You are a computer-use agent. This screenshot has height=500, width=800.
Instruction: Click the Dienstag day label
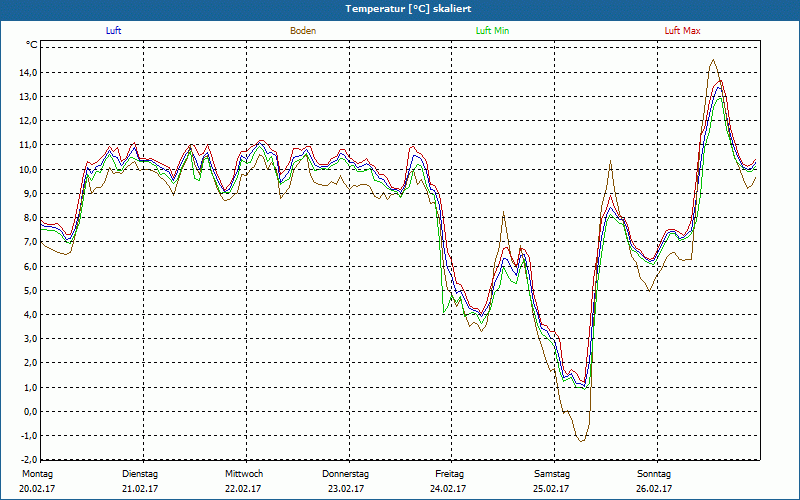click(140, 474)
